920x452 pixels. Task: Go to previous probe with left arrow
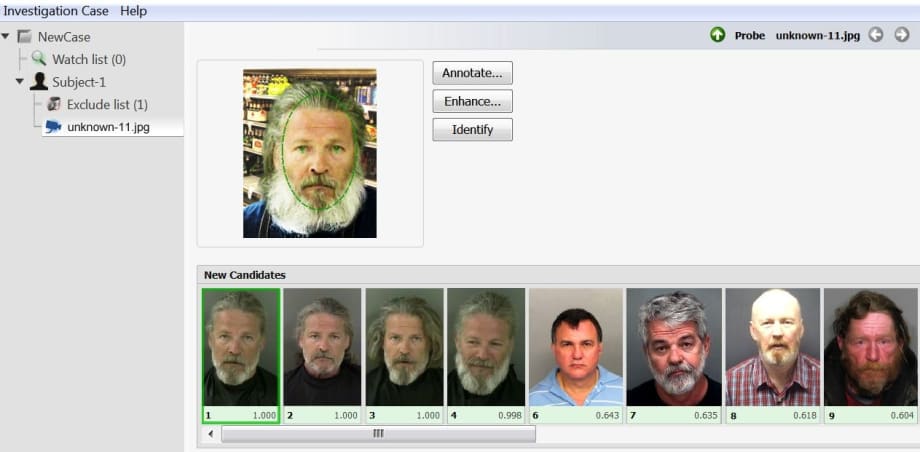tap(876, 35)
